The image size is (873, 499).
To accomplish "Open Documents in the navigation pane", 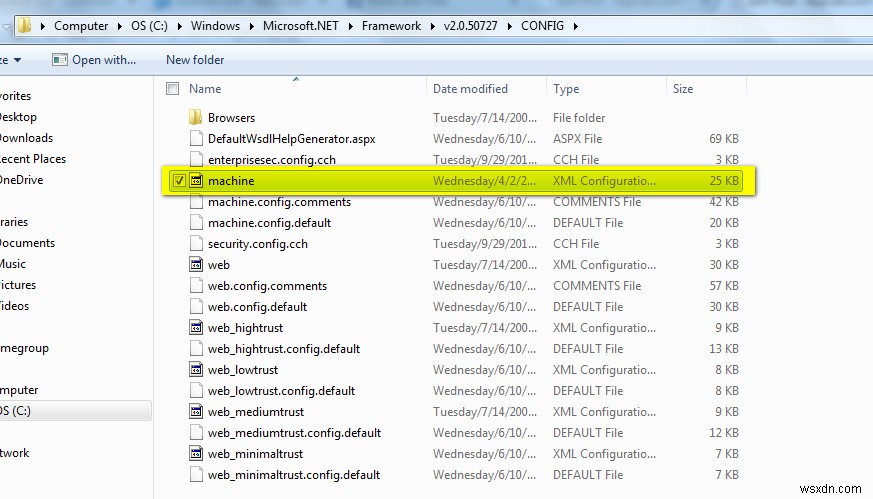I will 27,243.
